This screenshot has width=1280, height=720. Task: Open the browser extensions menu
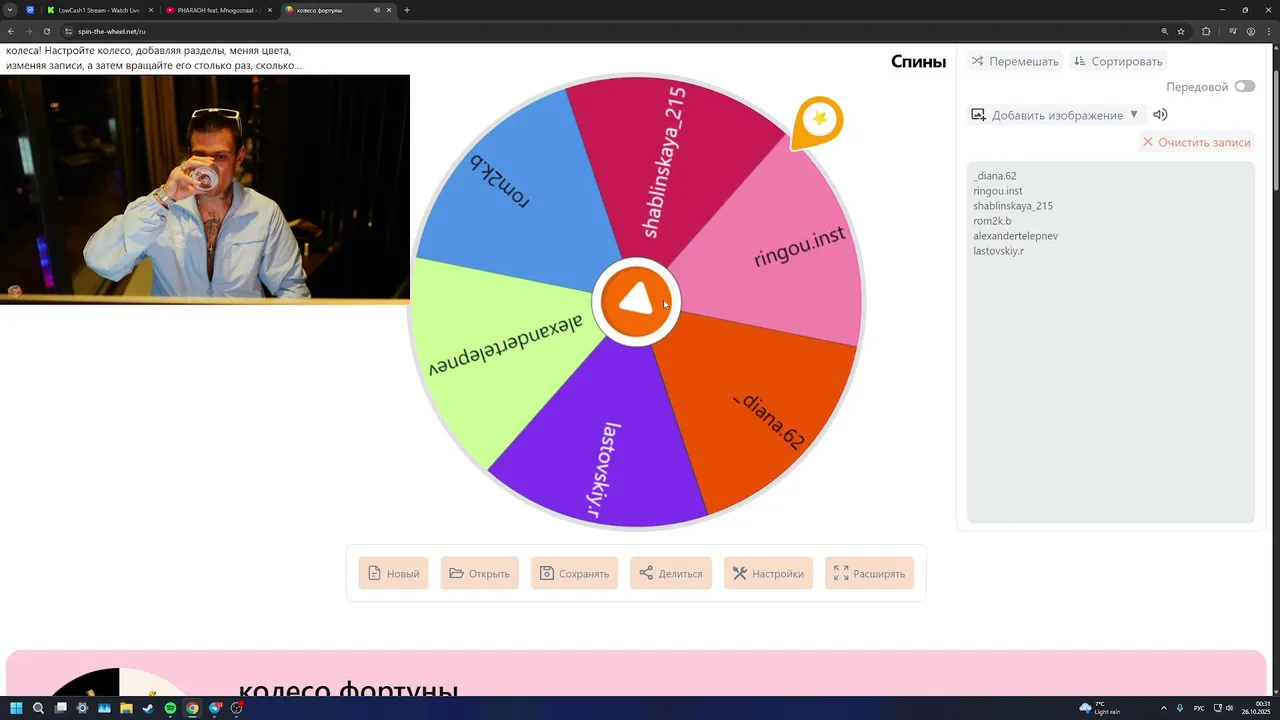coord(1206,31)
